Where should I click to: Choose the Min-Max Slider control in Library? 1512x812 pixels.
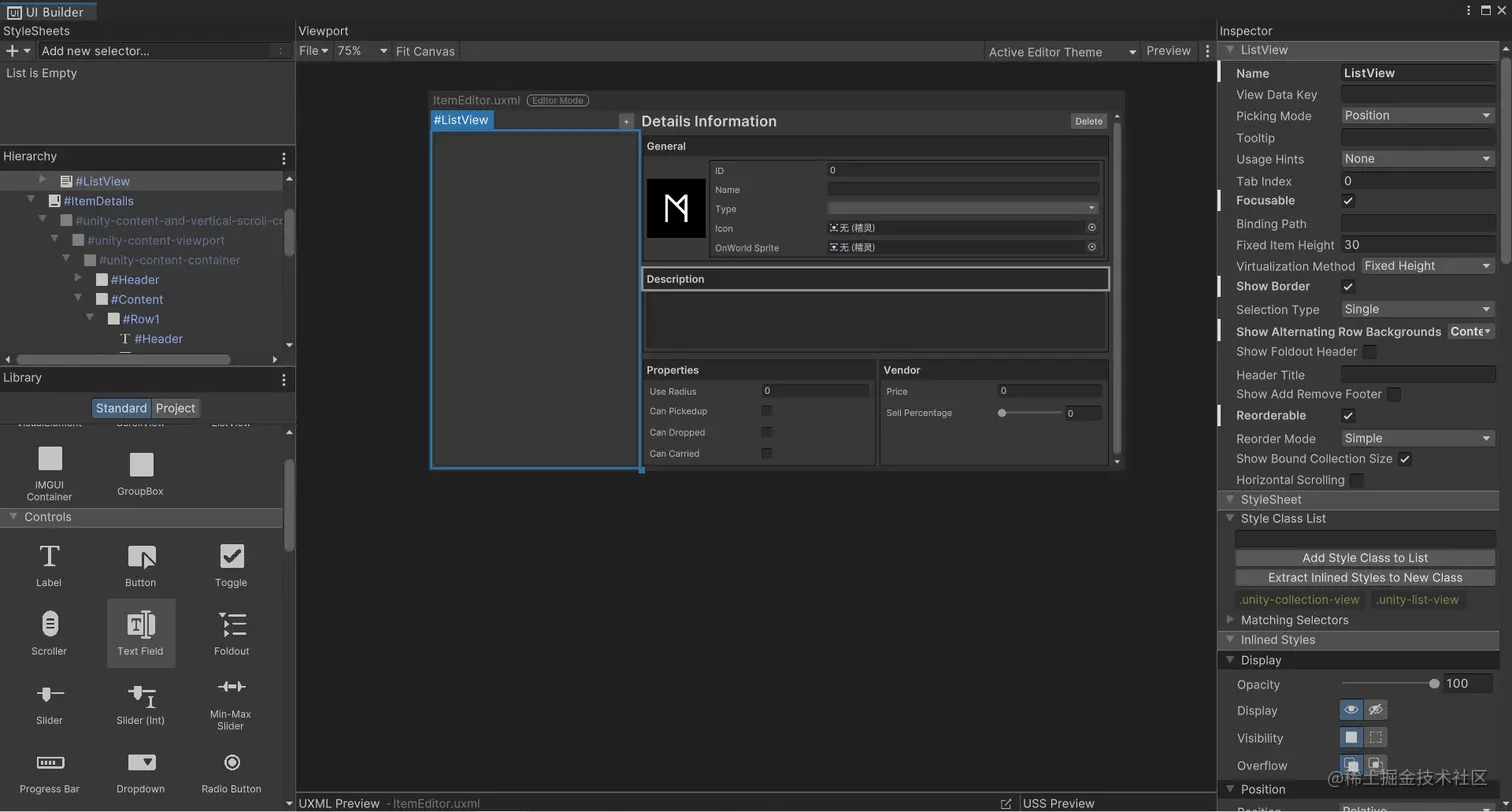(231, 703)
